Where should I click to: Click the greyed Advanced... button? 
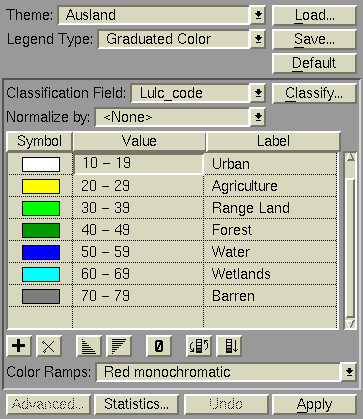click(x=48, y=404)
